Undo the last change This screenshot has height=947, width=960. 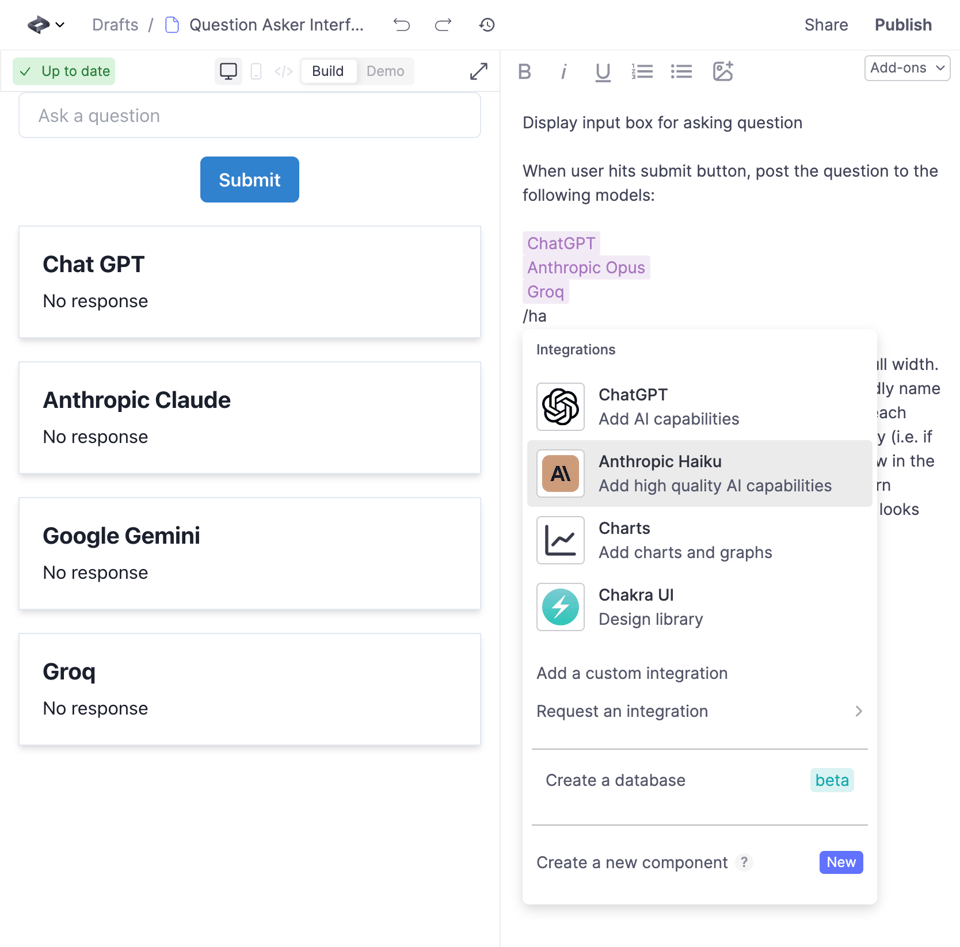pyautogui.click(x=402, y=24)
